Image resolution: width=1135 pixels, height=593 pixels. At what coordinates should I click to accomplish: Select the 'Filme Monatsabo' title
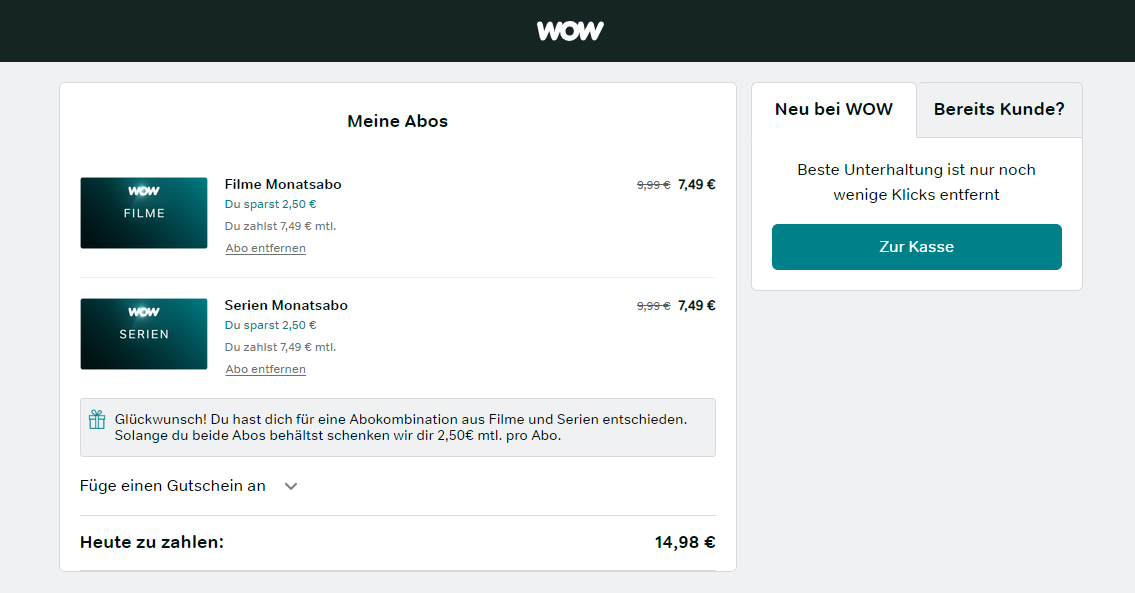tap(283, 185)
